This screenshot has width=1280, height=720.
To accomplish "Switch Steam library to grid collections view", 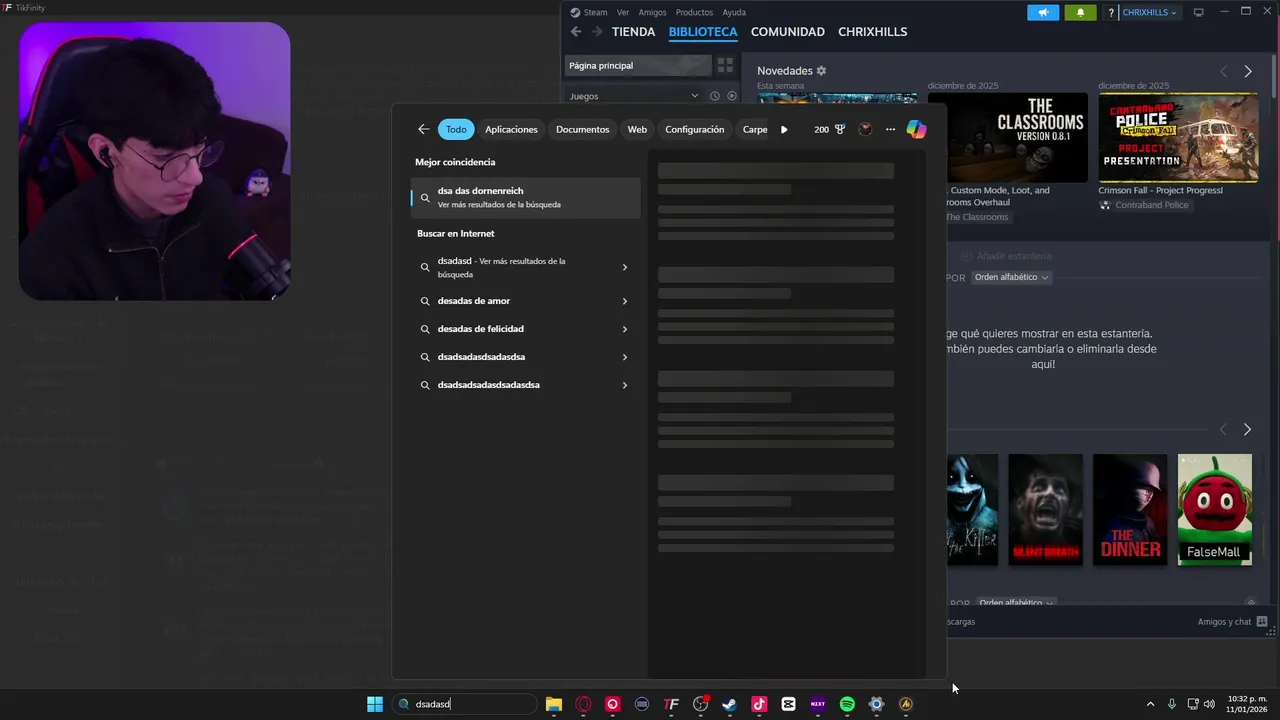I will pyautogui.click(x=725, y=65).
